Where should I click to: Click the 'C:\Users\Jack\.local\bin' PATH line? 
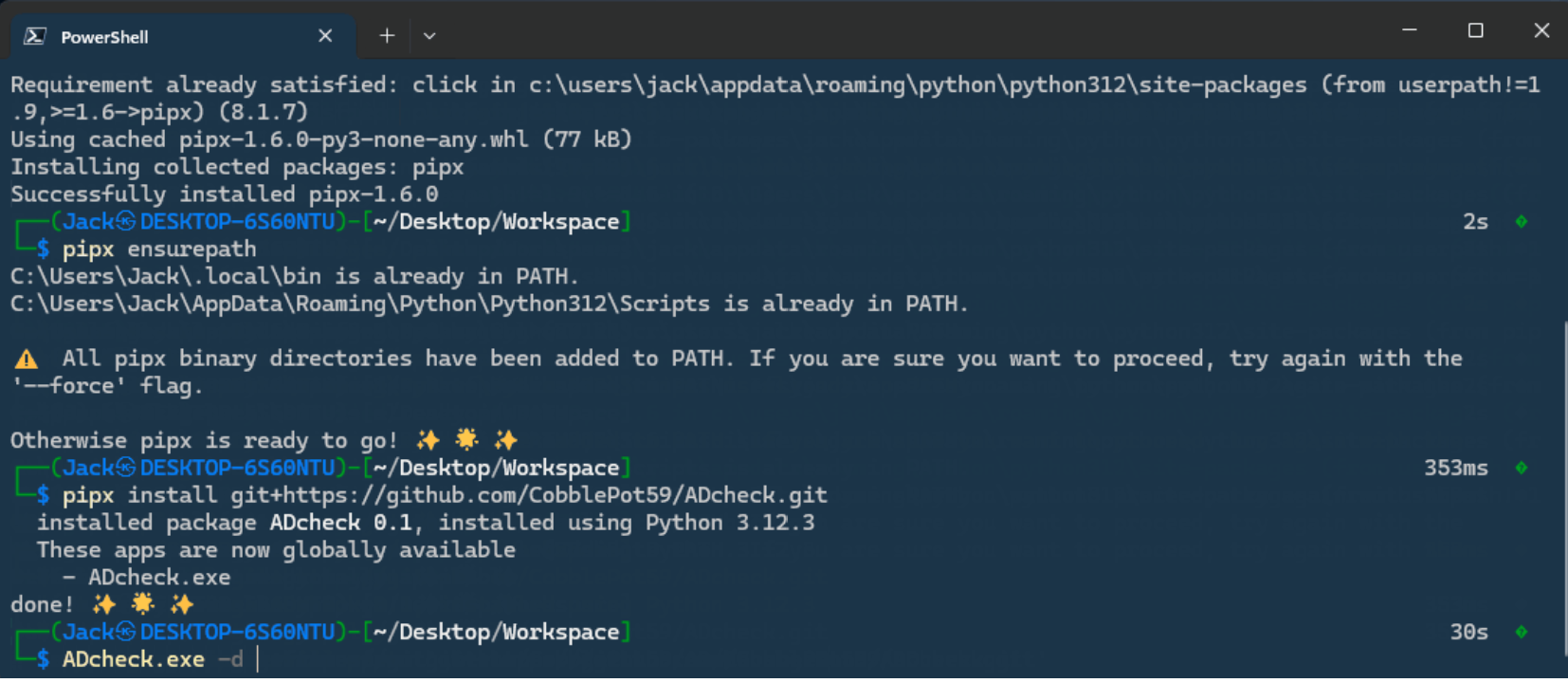(x=295, y=277)
